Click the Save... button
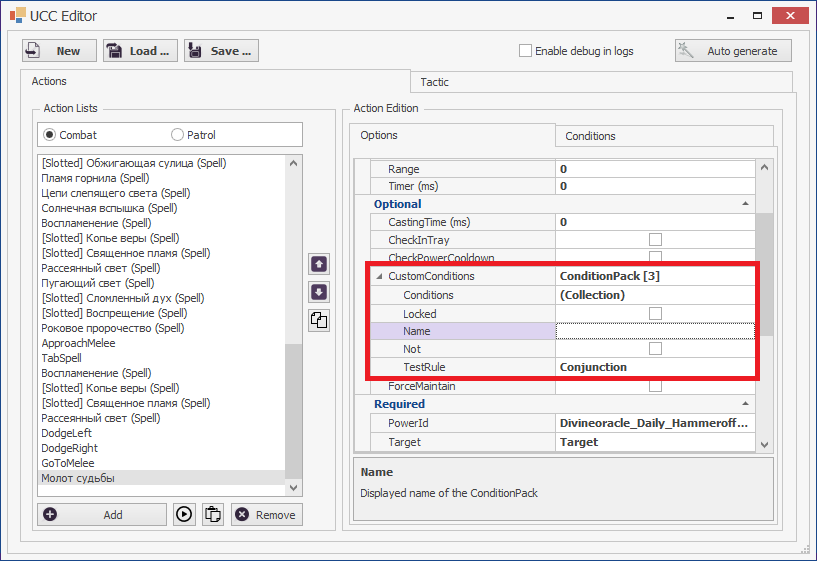 pos(221,51)
